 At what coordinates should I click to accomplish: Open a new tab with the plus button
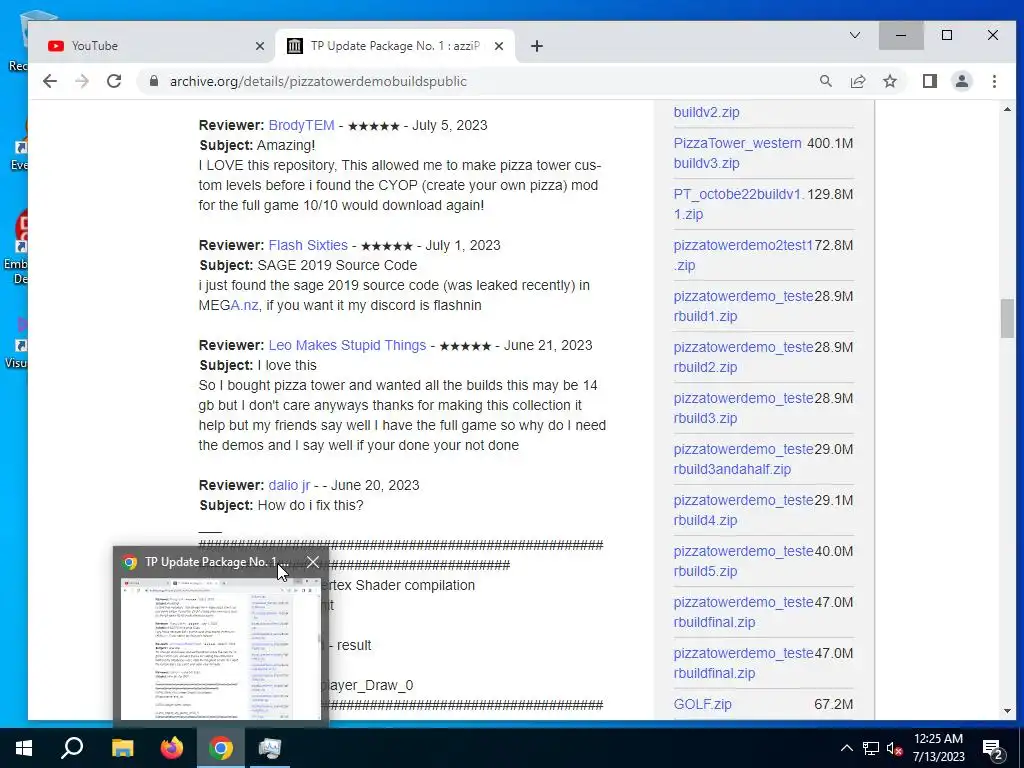(x=536, y=46)
